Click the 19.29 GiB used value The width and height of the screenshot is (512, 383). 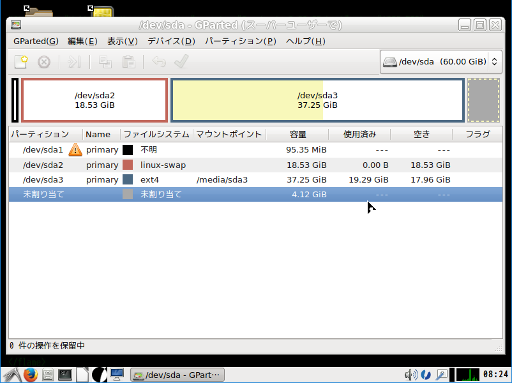368,180
